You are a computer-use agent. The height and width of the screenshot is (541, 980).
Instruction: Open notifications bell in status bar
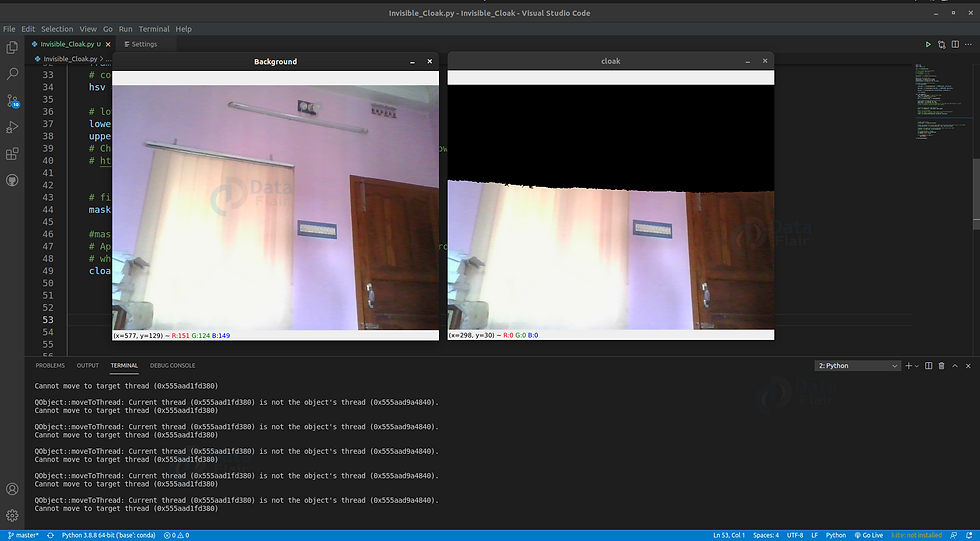pos(969,535)
